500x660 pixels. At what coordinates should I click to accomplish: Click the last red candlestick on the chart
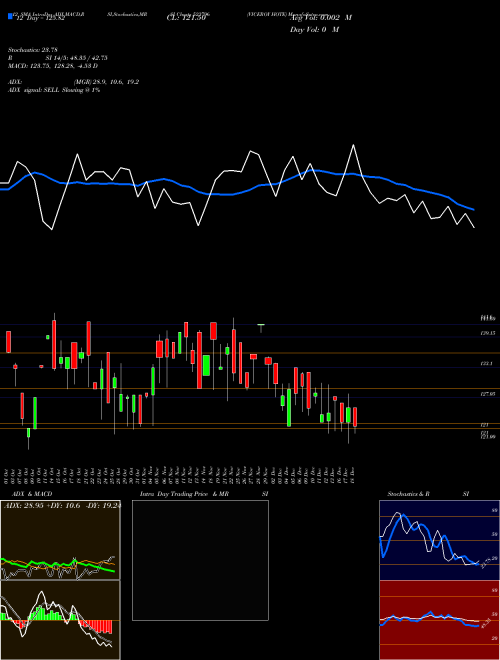(x=355, y=417)
